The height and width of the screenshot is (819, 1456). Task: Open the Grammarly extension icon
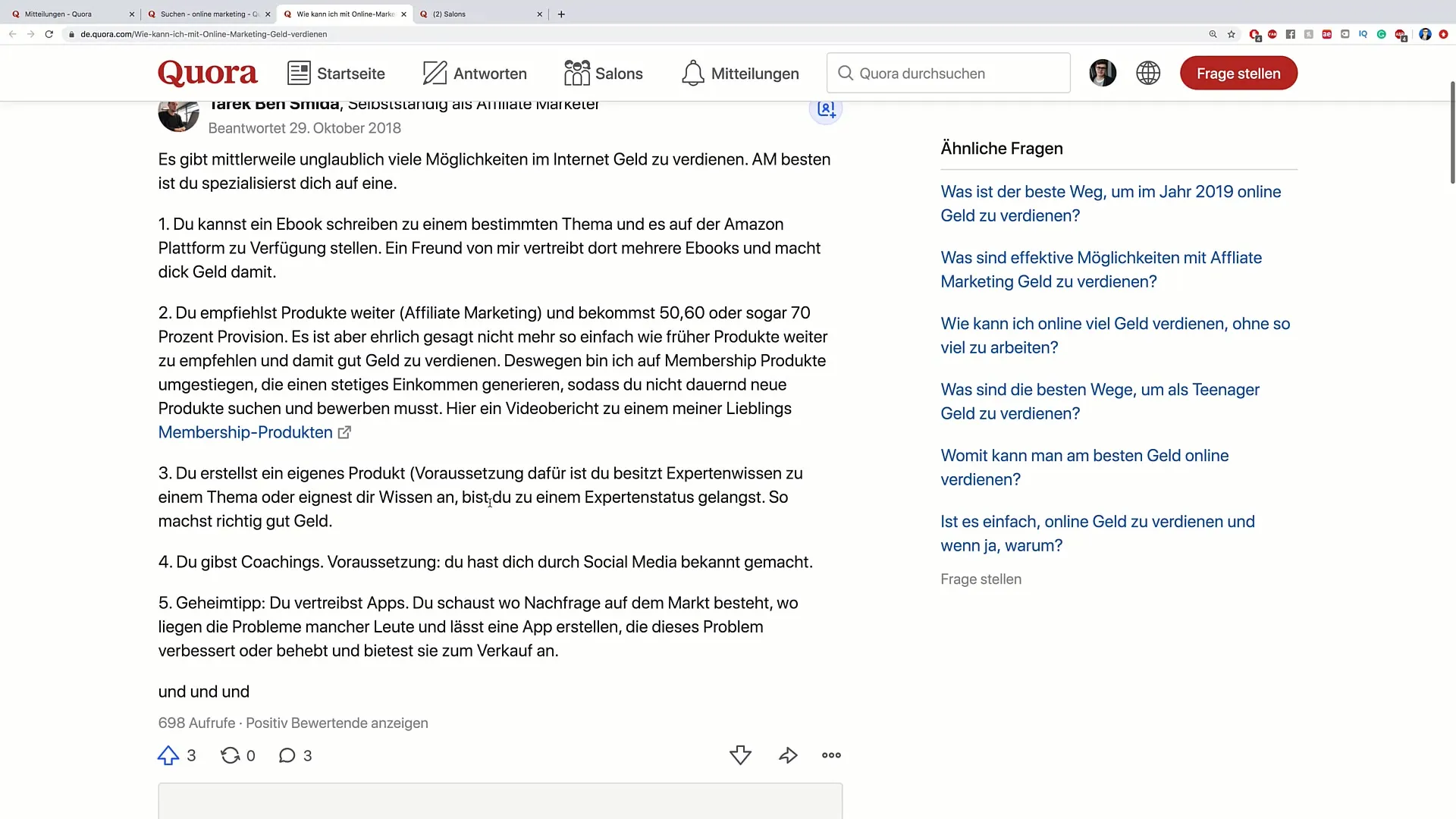pos(1382,34)
